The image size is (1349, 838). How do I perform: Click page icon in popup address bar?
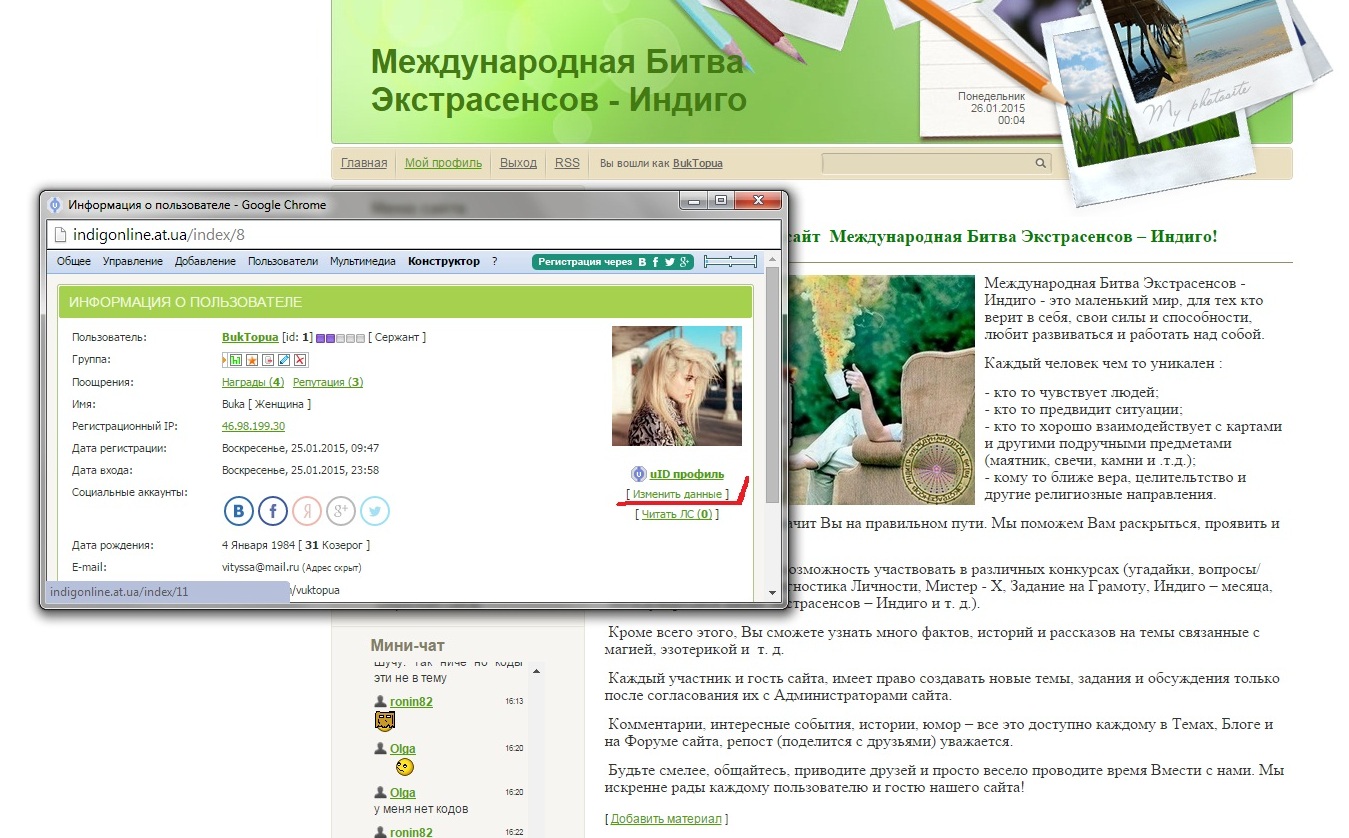[x=59, y=235]
